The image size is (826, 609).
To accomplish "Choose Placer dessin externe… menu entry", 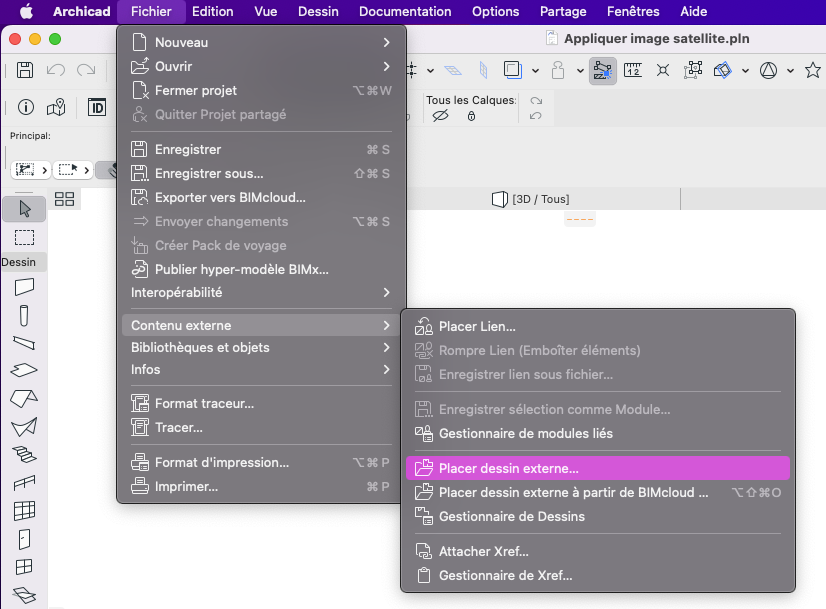I will pyautogui.click(x=598, y=468).
